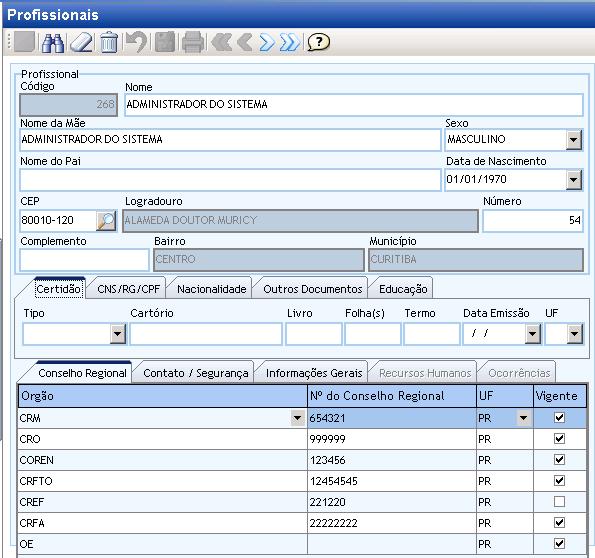Viewport: 595px width, 558px height.
Task: Click the Nome do Pai field
Action: [230, 180]
